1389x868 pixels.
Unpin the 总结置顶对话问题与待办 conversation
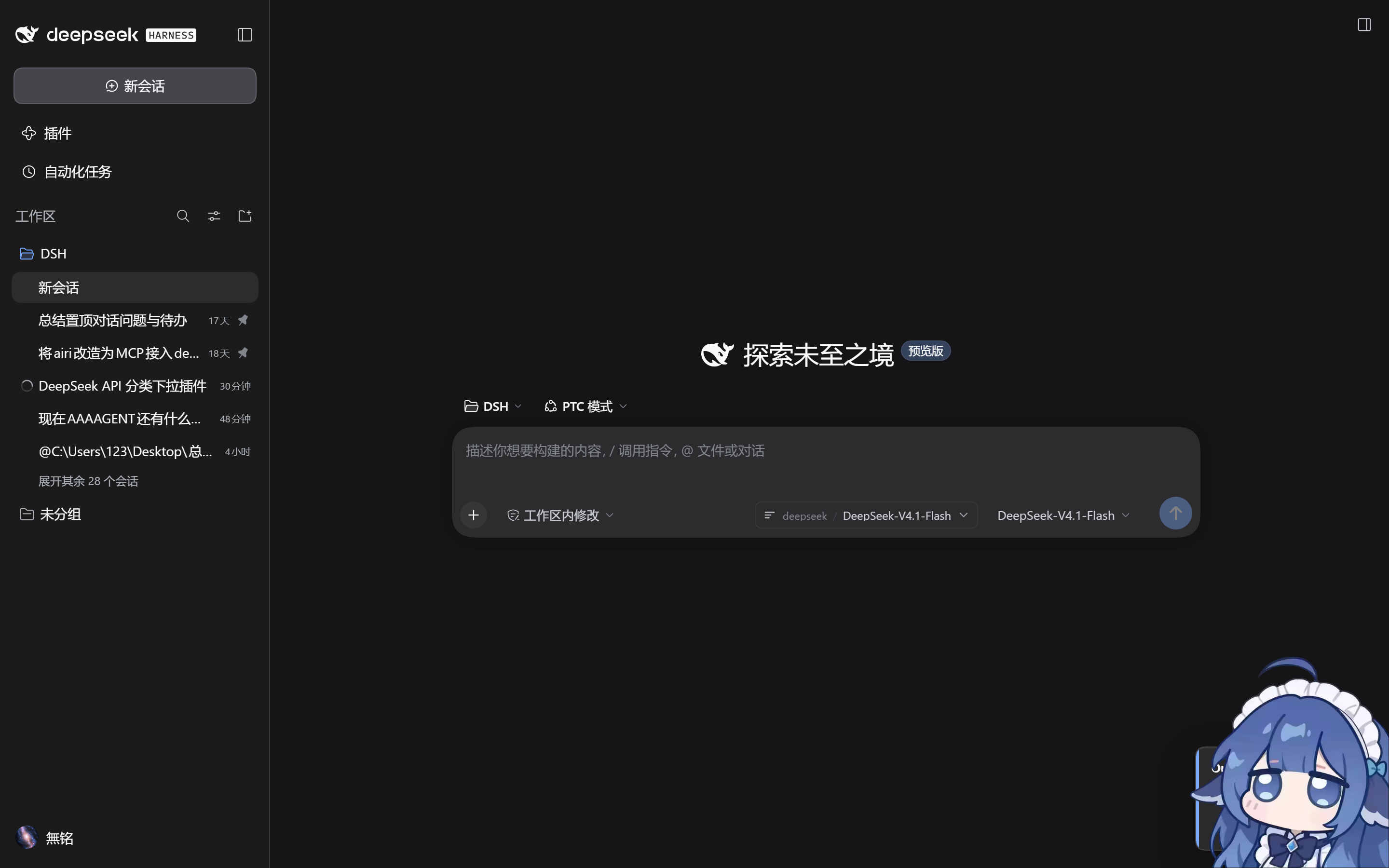pyautogui.click(x=244, y=320)
